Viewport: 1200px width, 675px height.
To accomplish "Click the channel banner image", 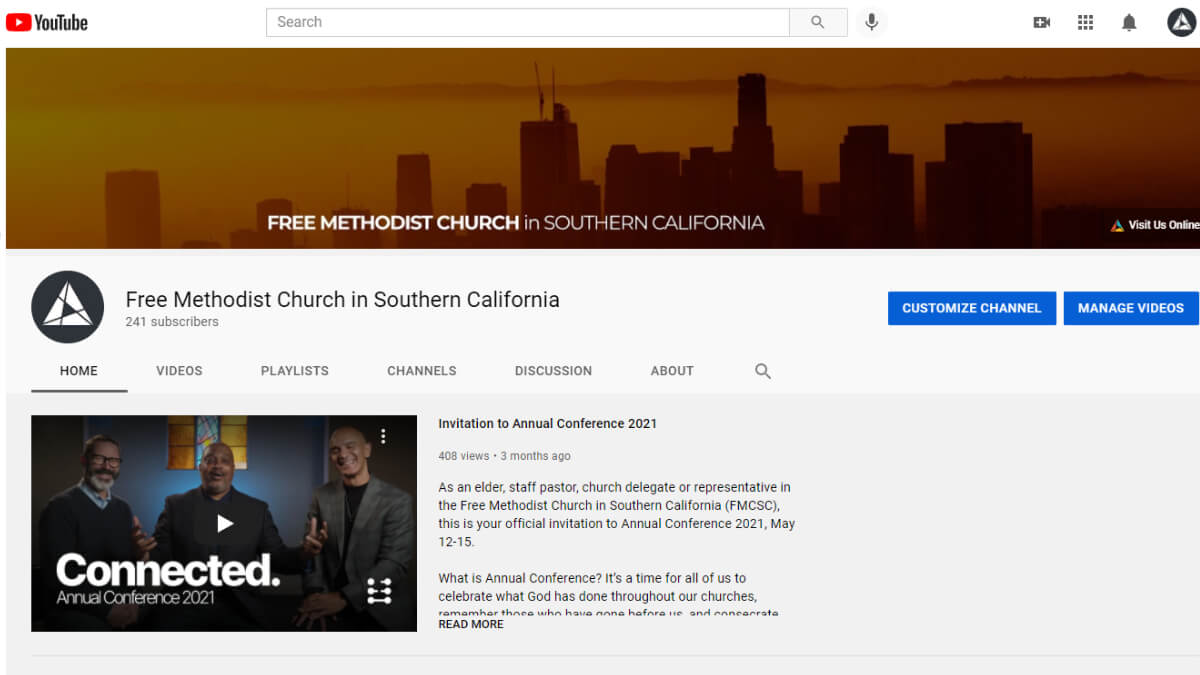I will tap(602, 148).
